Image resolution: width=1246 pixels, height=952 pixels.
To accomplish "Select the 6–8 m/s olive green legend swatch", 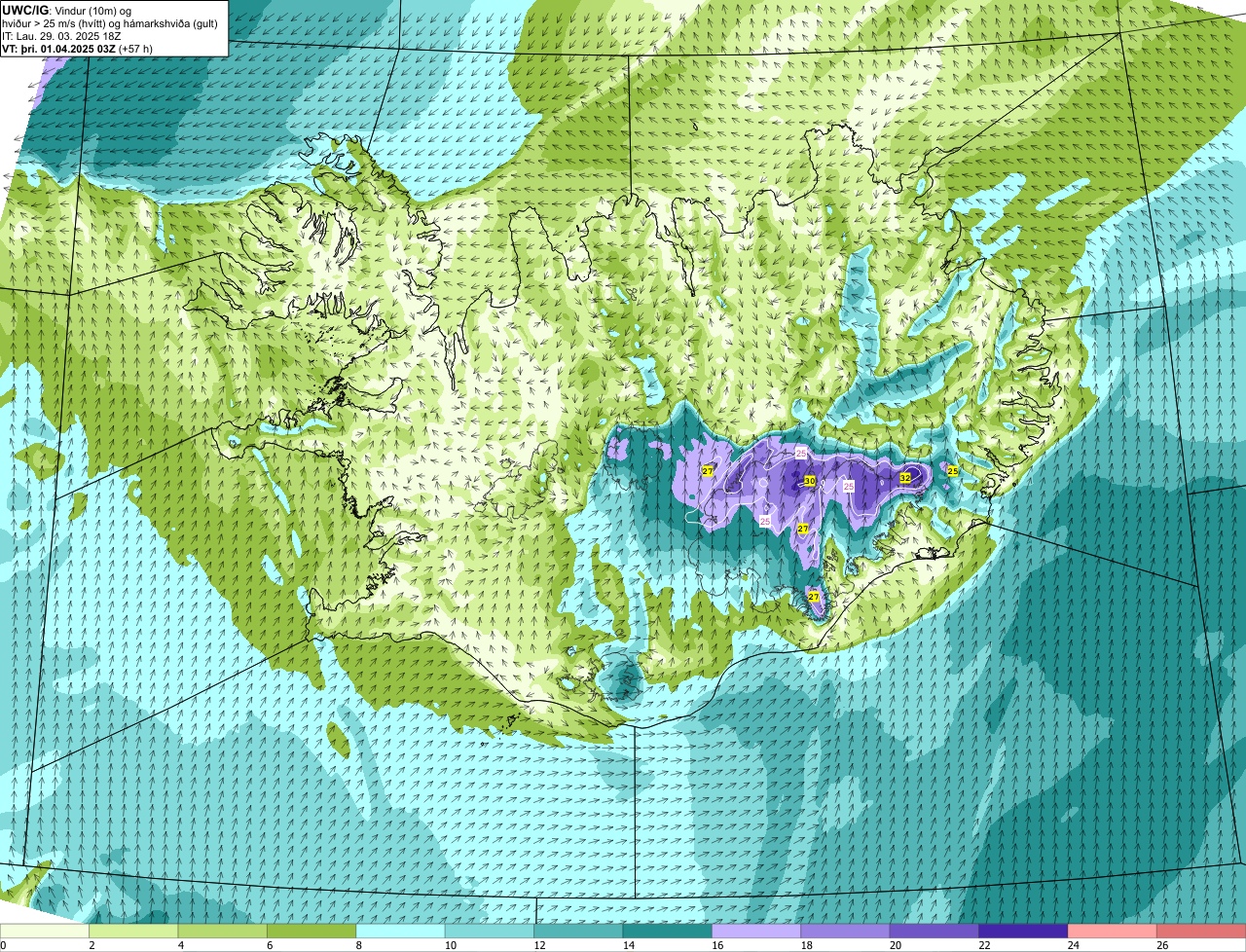I will click(311, 931).
